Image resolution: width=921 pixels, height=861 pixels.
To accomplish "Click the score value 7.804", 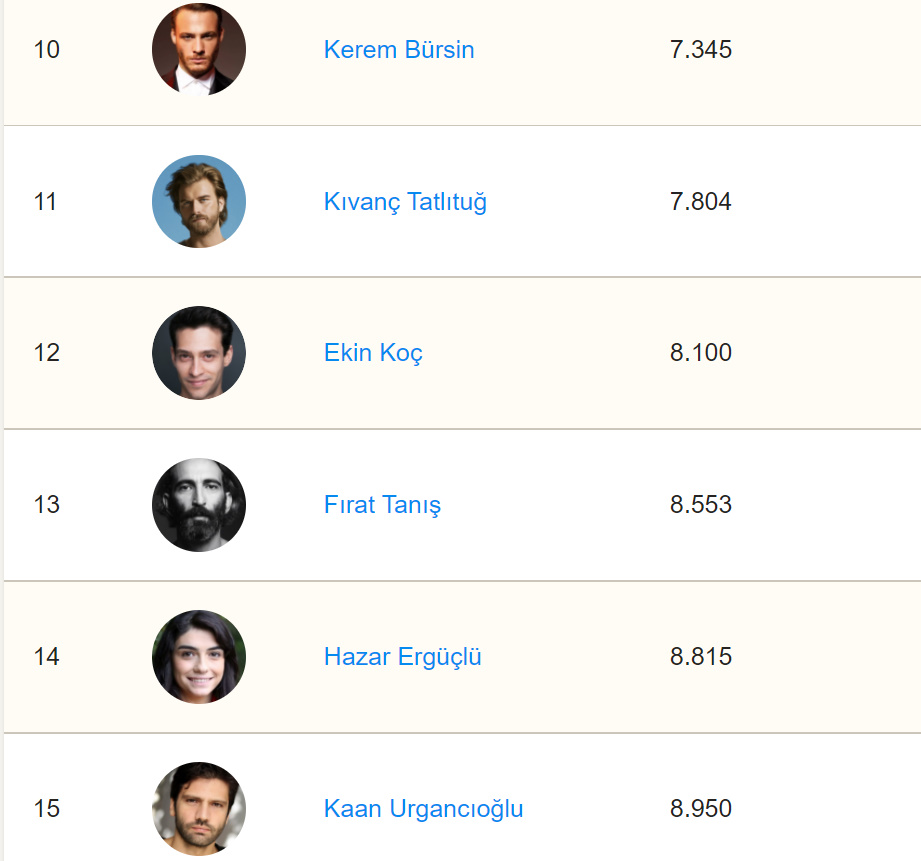I will pyautogui.click(x=701, y=201).
